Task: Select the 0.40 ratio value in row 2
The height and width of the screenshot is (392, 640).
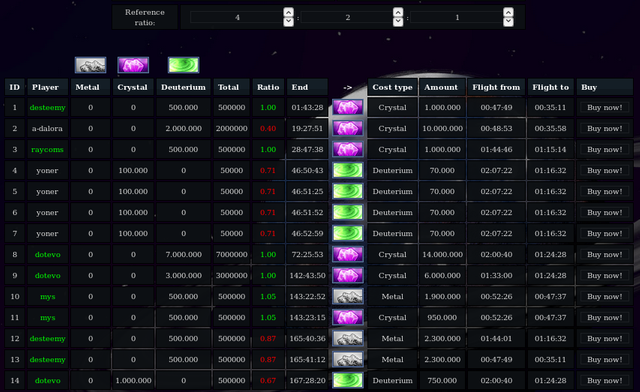Action: pyautogui.click(x=268, y=128)
